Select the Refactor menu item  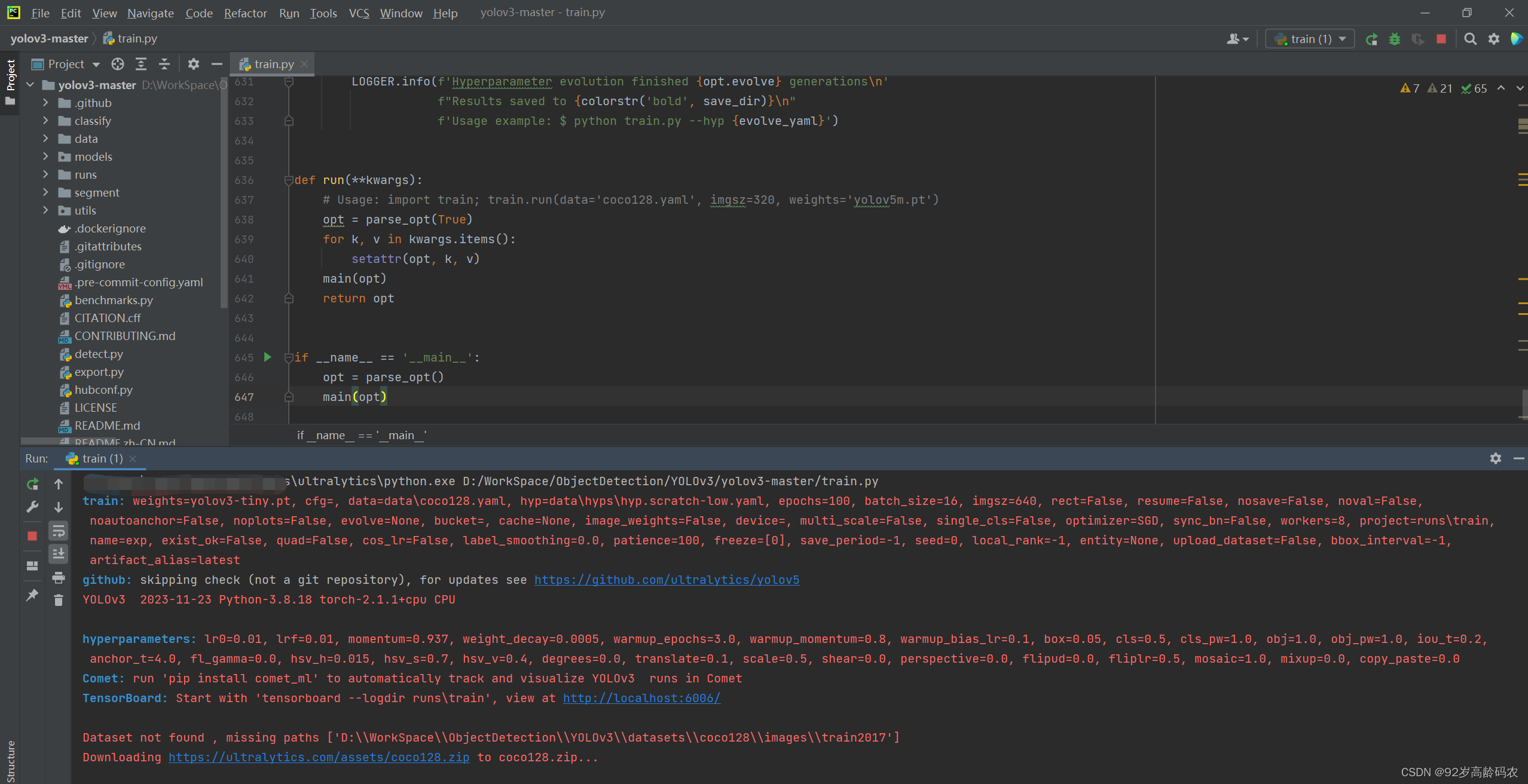tap(245, 12)
